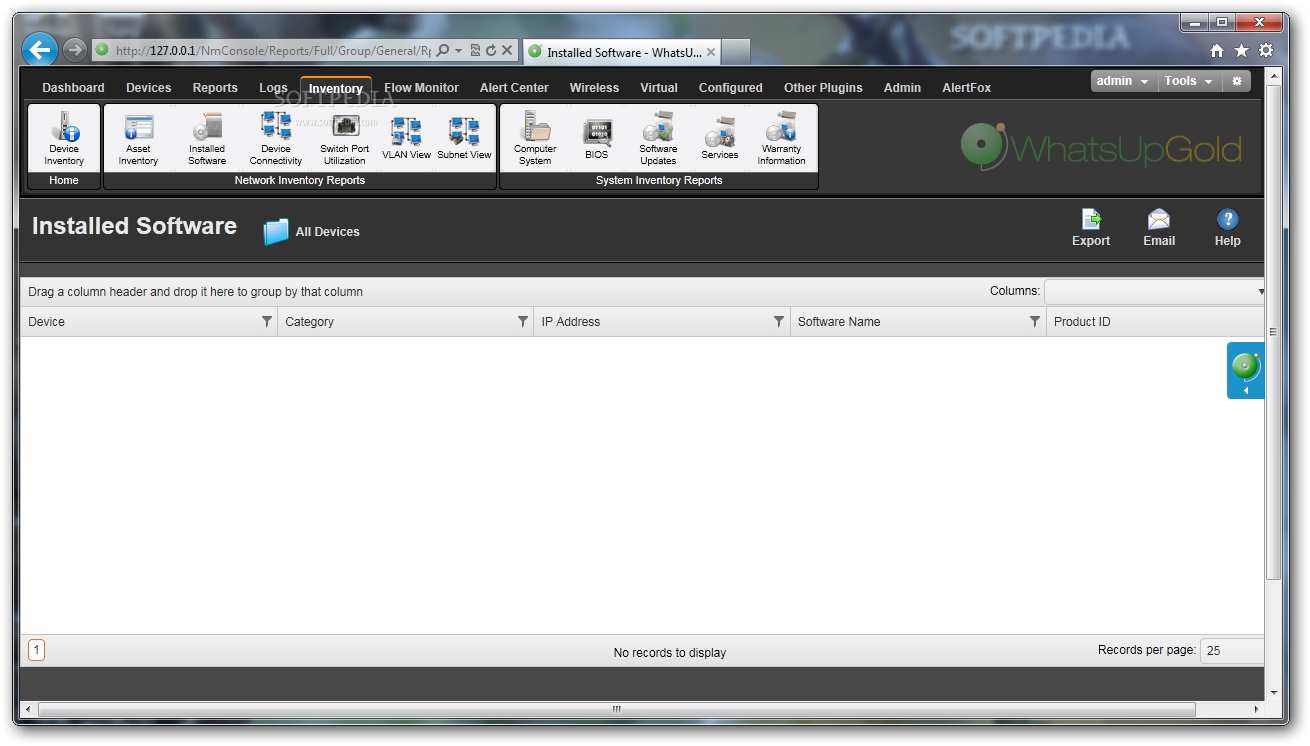Open the Warranty Information report
1310x746 pixels.
(x=781, y=140)
